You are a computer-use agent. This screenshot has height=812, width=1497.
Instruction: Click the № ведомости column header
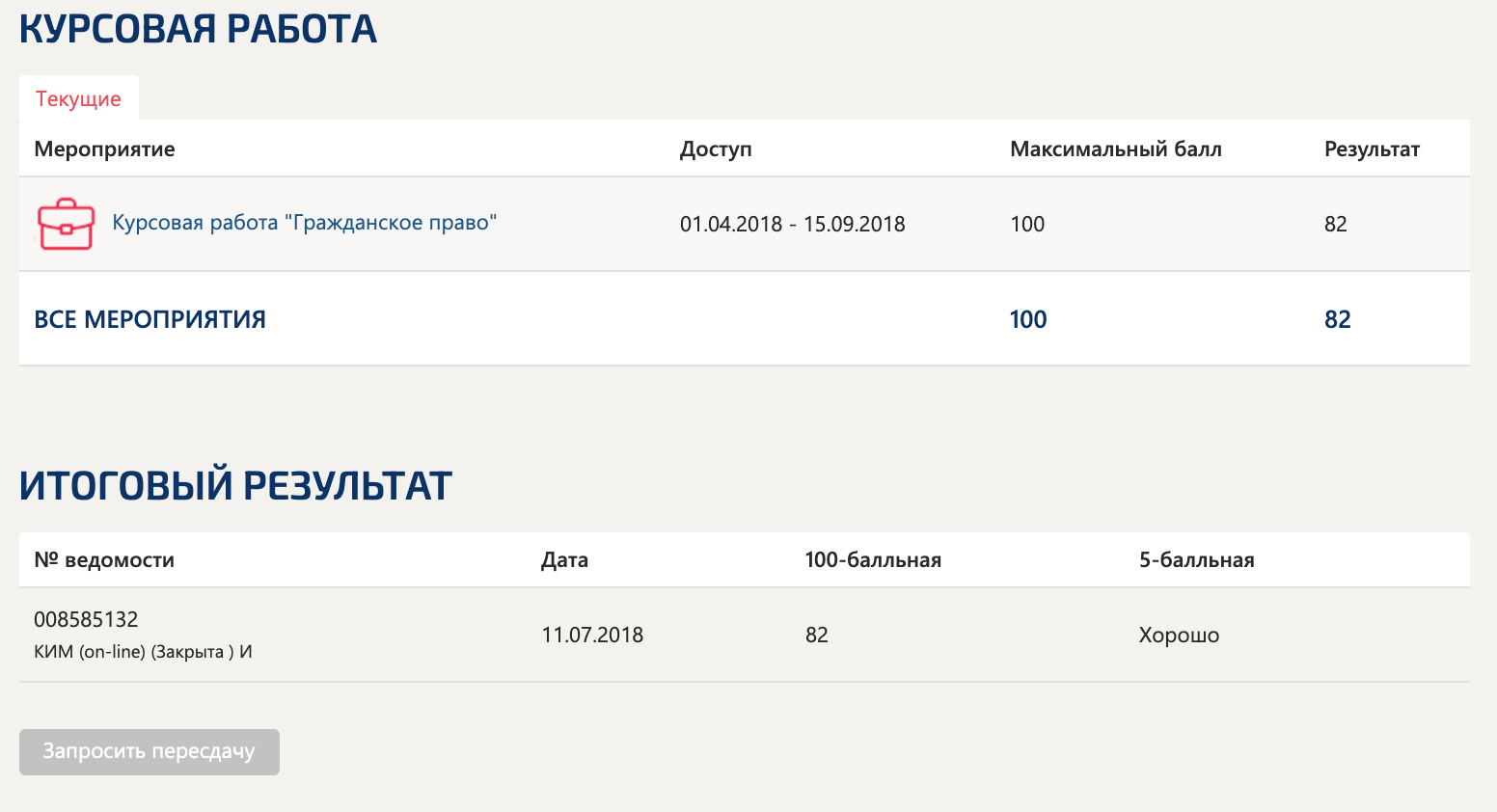pyautogui.click(x=104, y=560)
